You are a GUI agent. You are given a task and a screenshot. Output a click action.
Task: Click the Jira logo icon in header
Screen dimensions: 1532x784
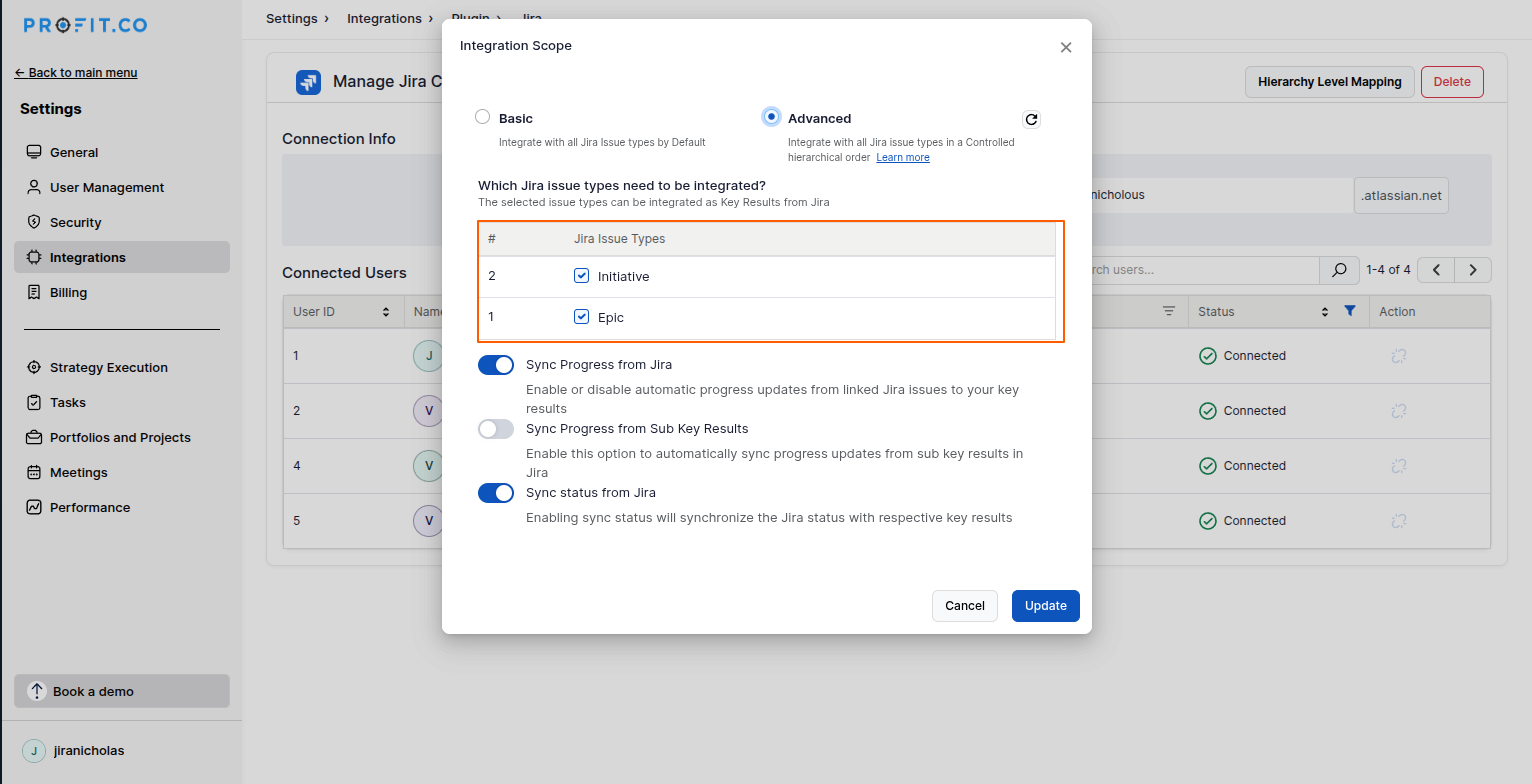(308, 82)
